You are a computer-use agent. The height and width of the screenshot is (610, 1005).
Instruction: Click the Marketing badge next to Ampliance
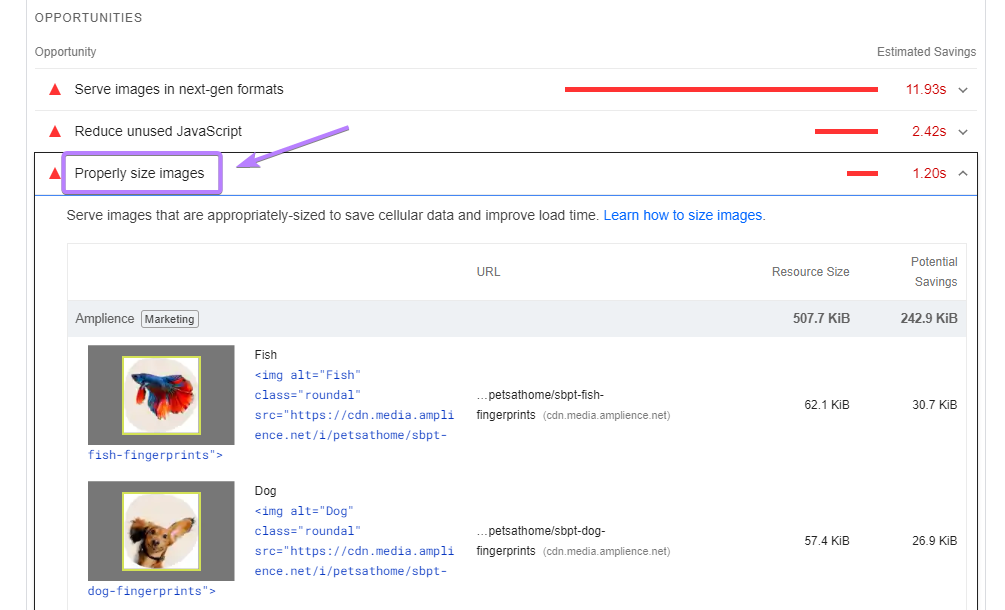pos(169,318)
